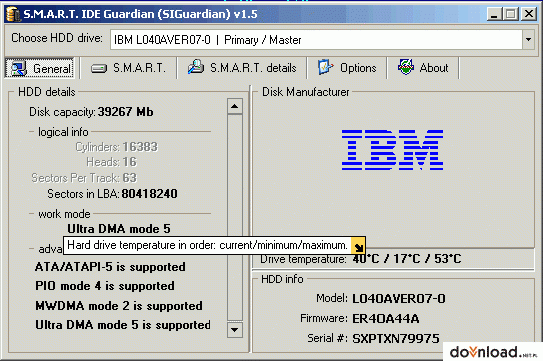
Task: Click the Model value L040AVER07-0
Action: pos(399,299)
